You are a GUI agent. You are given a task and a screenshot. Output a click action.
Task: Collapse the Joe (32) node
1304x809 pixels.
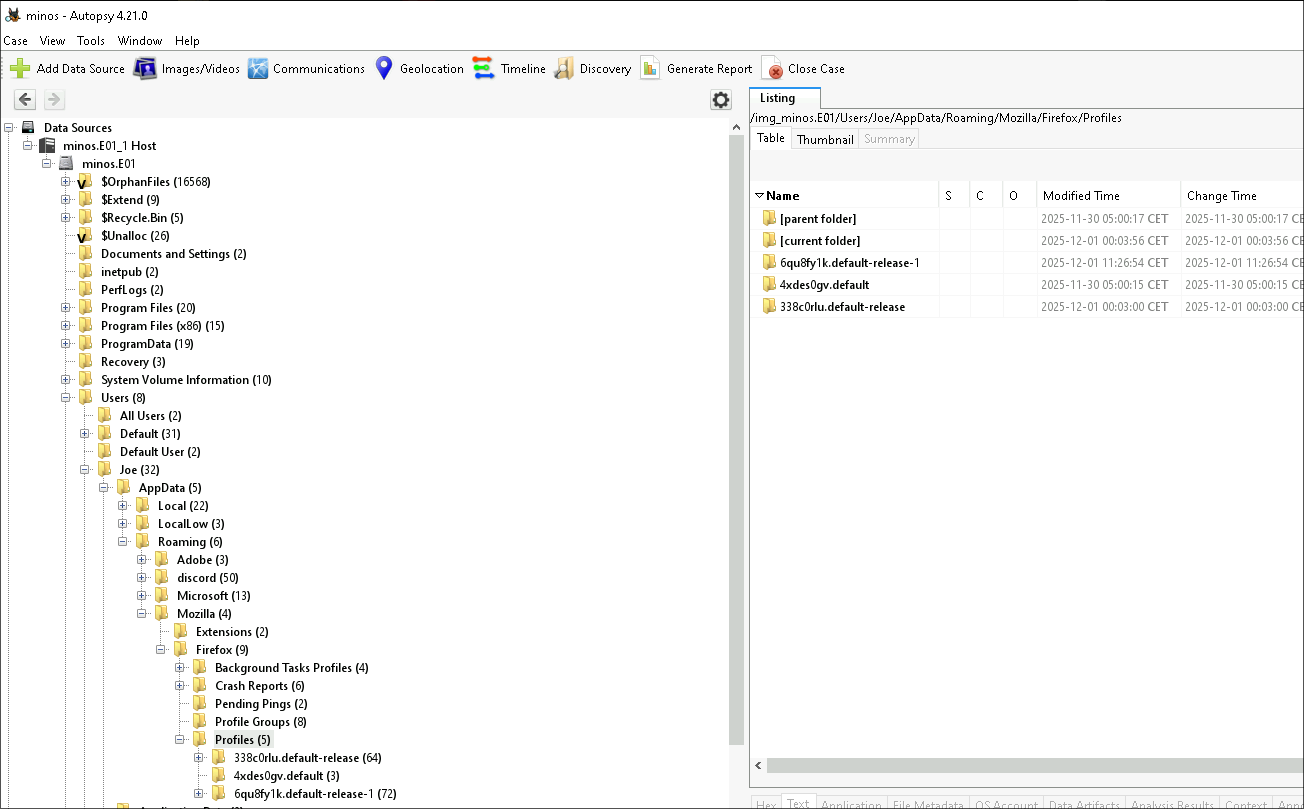tap(85, 470)
